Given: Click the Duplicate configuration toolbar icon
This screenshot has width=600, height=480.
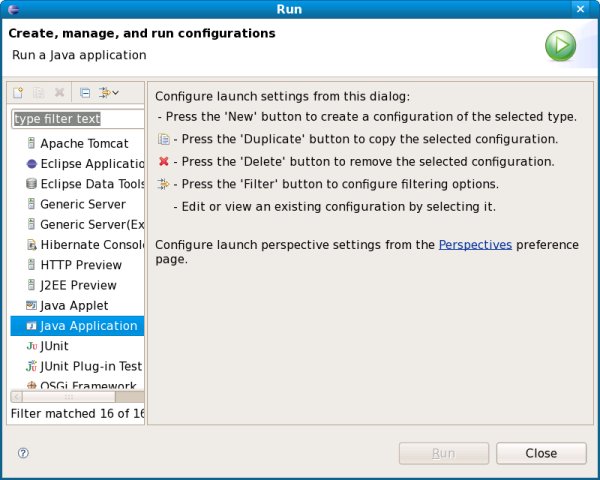Looking at the screenshot, I should tap(39, 93).
